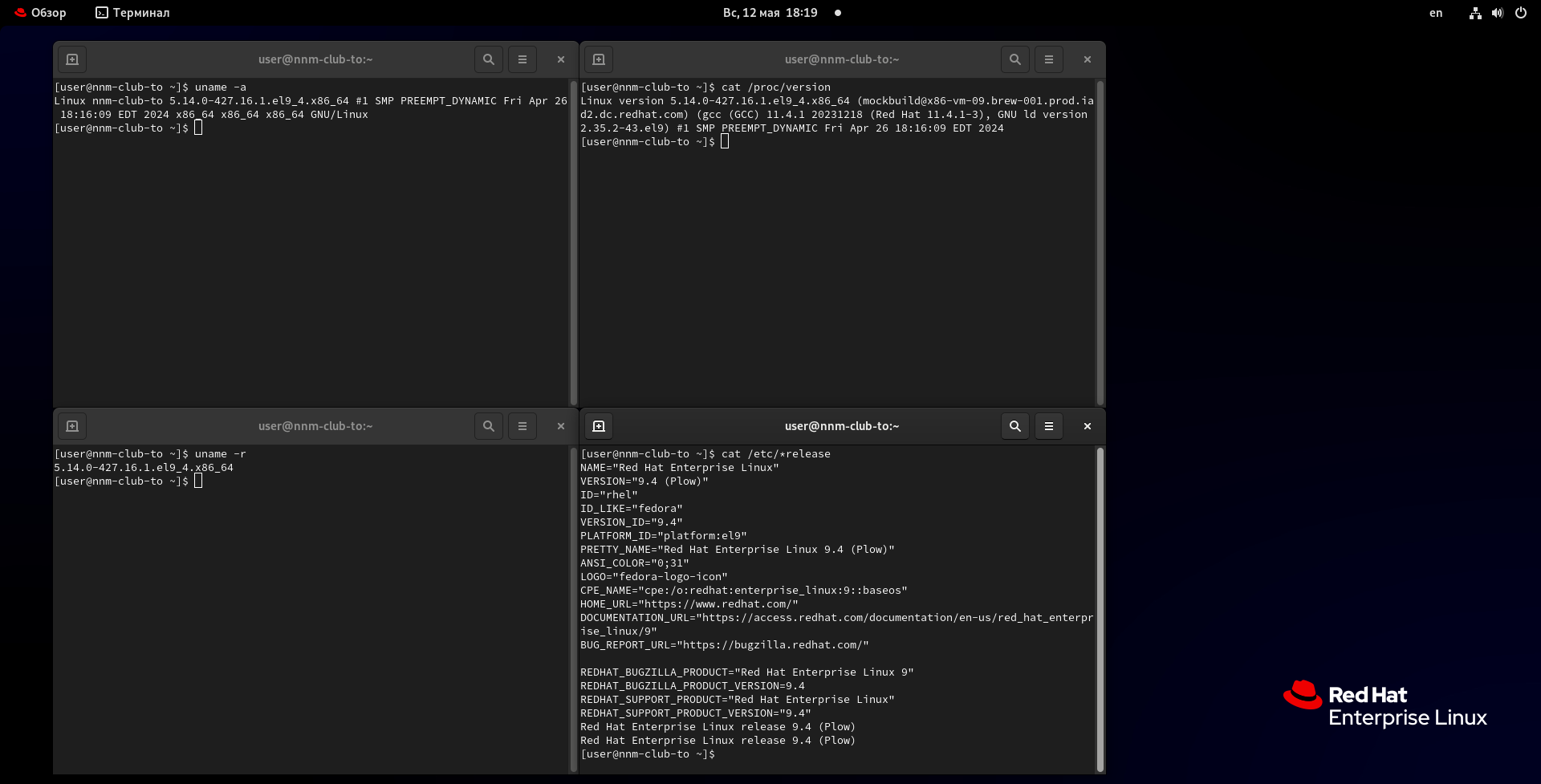Click the power icon in top bar
This screenshot has width=1541, height=784.
click(x=1521, y=13)
